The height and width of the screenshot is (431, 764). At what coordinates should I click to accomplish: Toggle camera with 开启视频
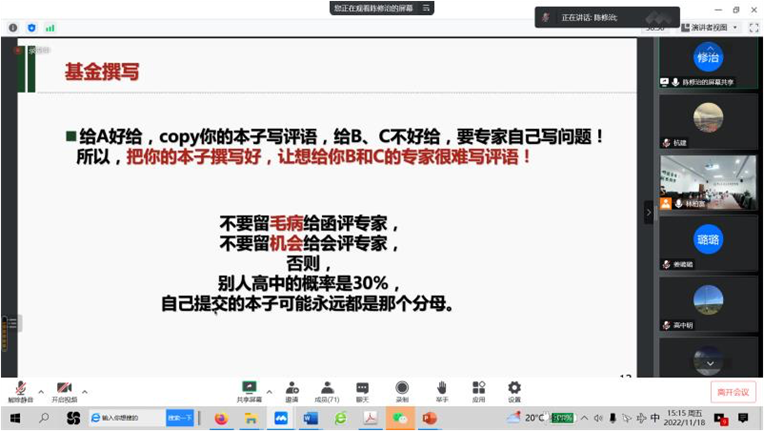[64, 390]
